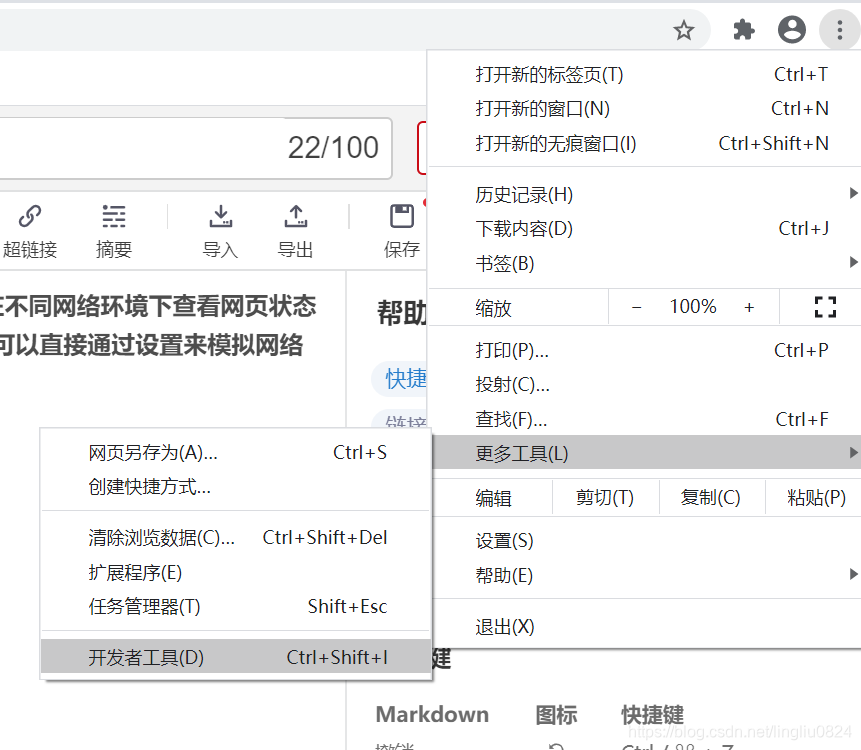Click the 保存 save icon
This screenshot has width=861, height=750.
click(x=401, y=230)
